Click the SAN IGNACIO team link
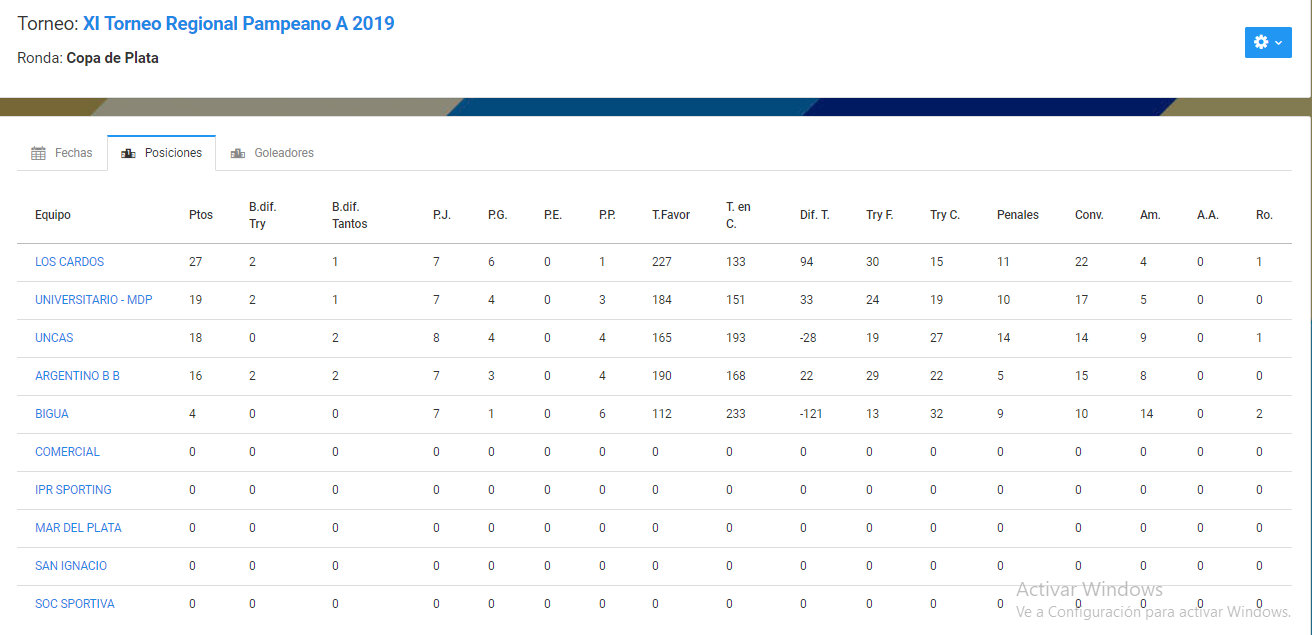Screen dimensions: 1312x635 (x=71, y=566)
